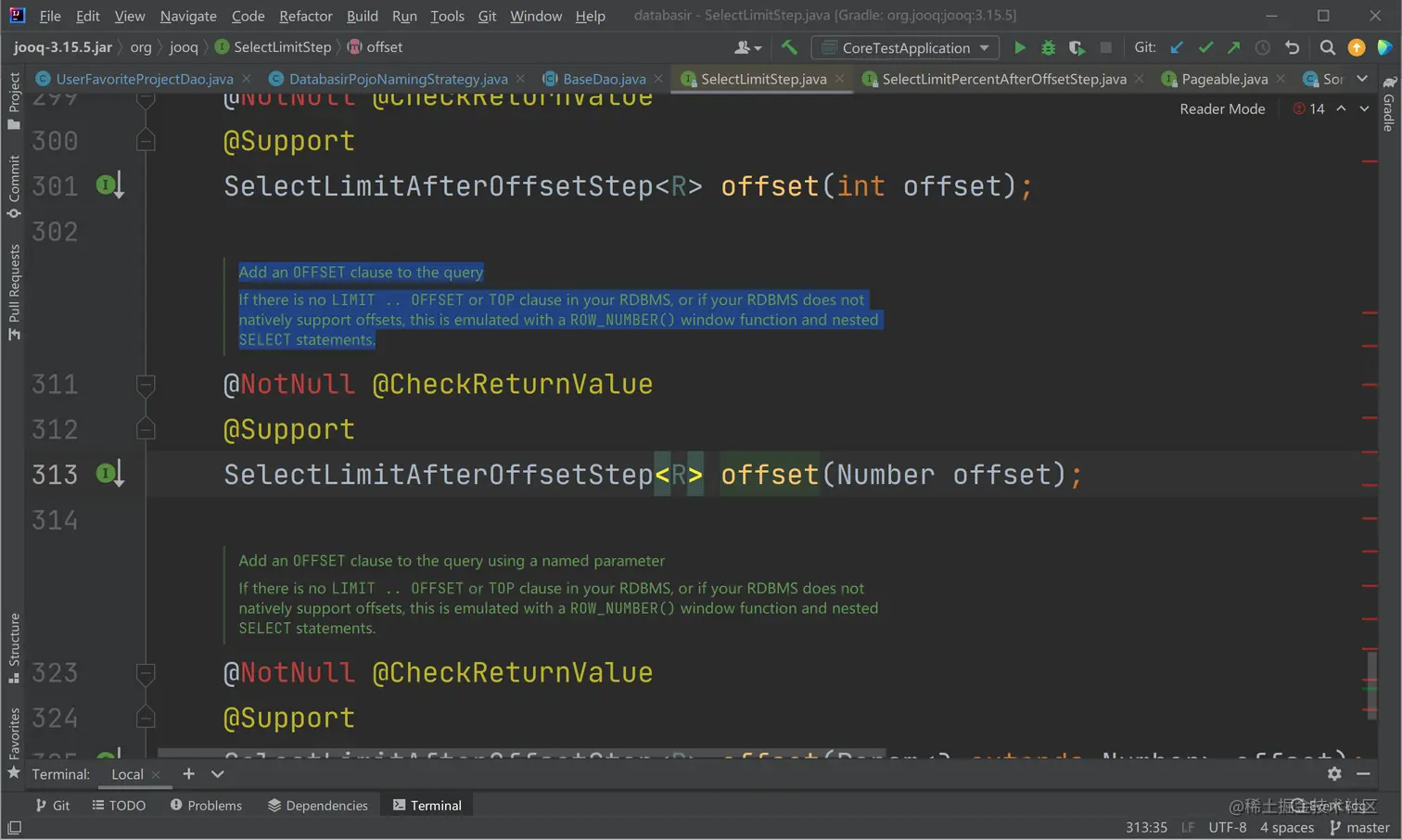Click the UTF-8 file encoding widget
The width and height of the screenshot is (1402, 840).
[1227, 827]
